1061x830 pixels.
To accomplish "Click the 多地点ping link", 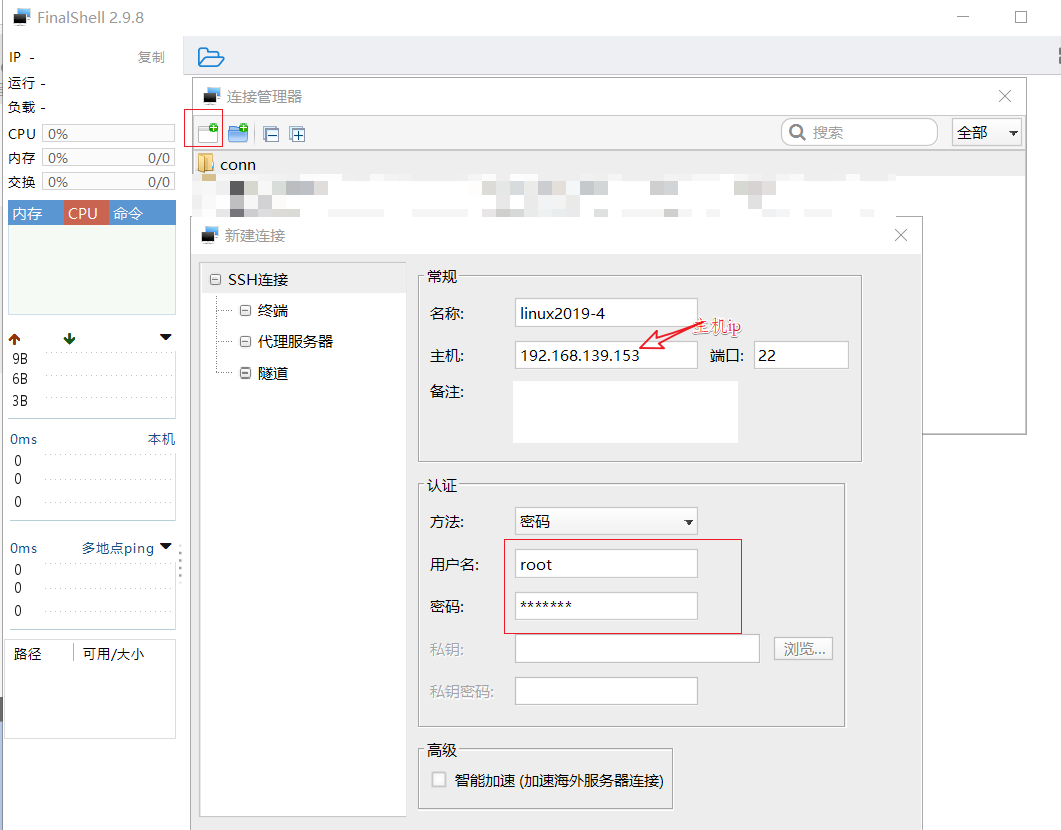I will 118,548.
